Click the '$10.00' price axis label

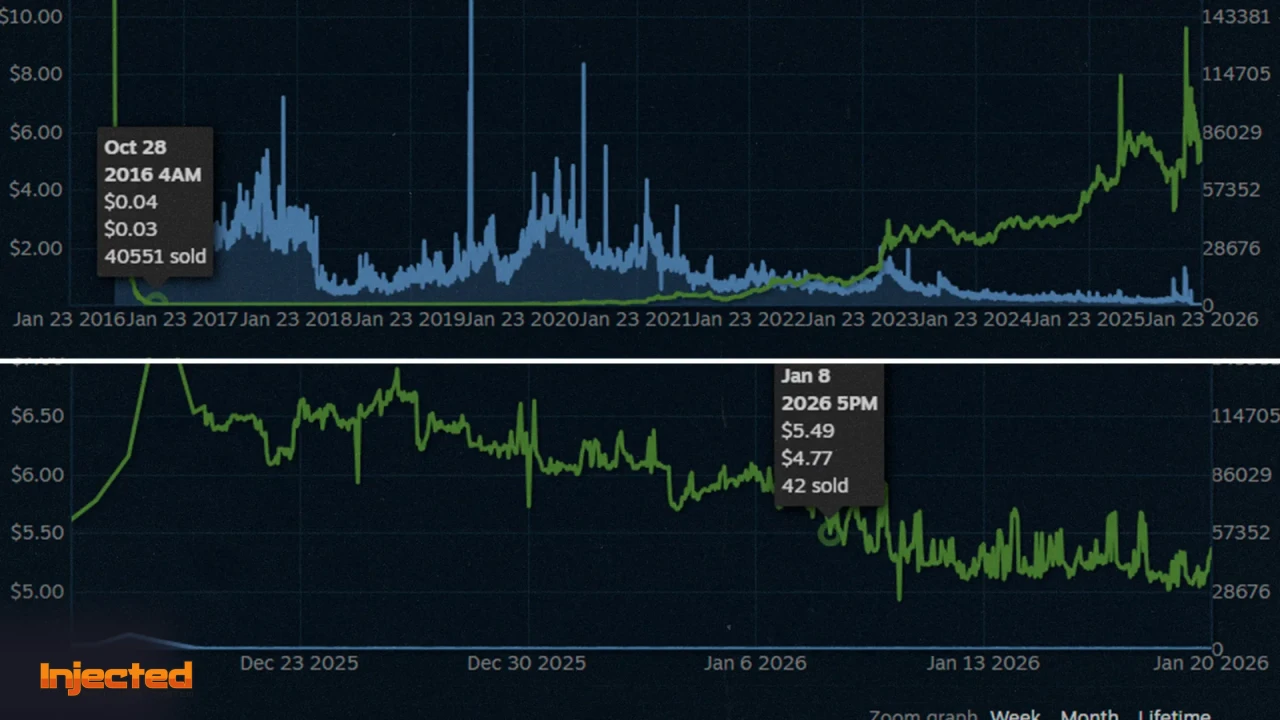(x=31, y=16)
